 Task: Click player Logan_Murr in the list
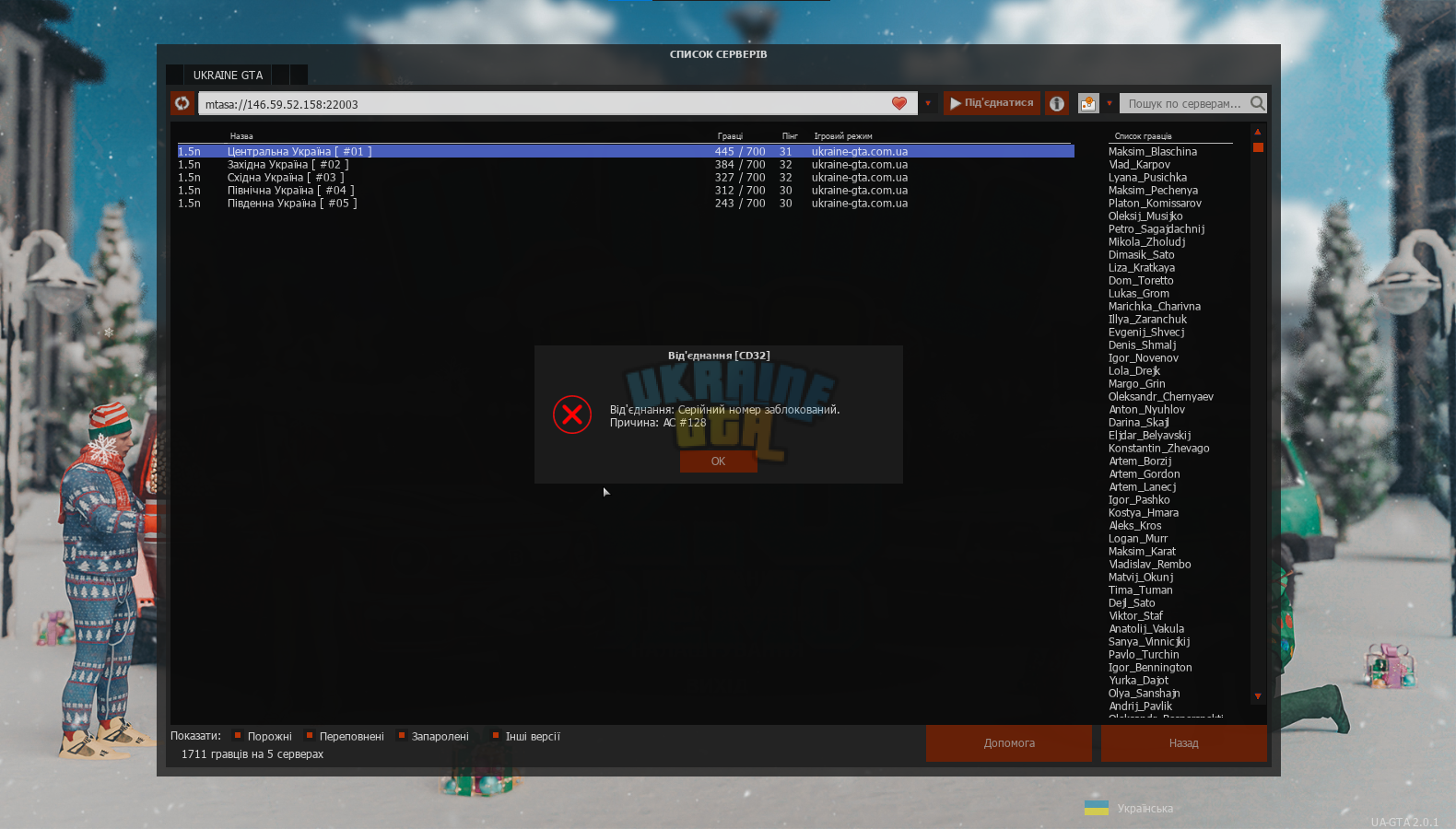pyautogui.click(x=1138, y=538)
